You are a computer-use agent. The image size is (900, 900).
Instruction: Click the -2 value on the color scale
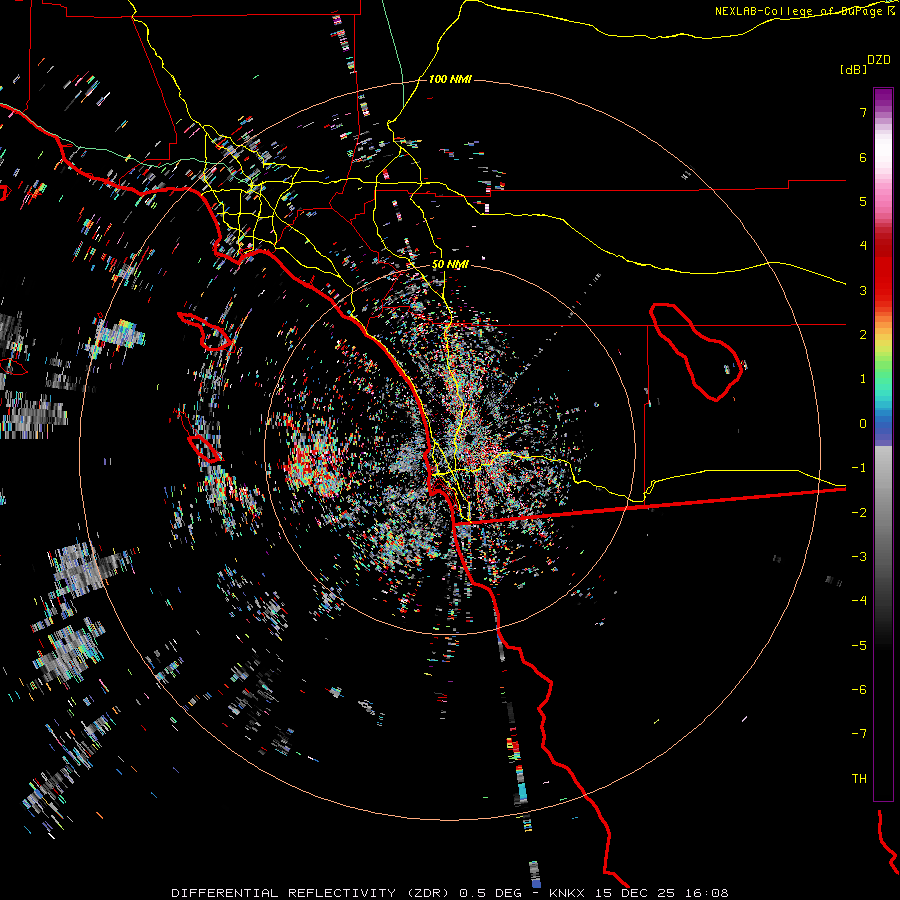click(x=859, y=513)
